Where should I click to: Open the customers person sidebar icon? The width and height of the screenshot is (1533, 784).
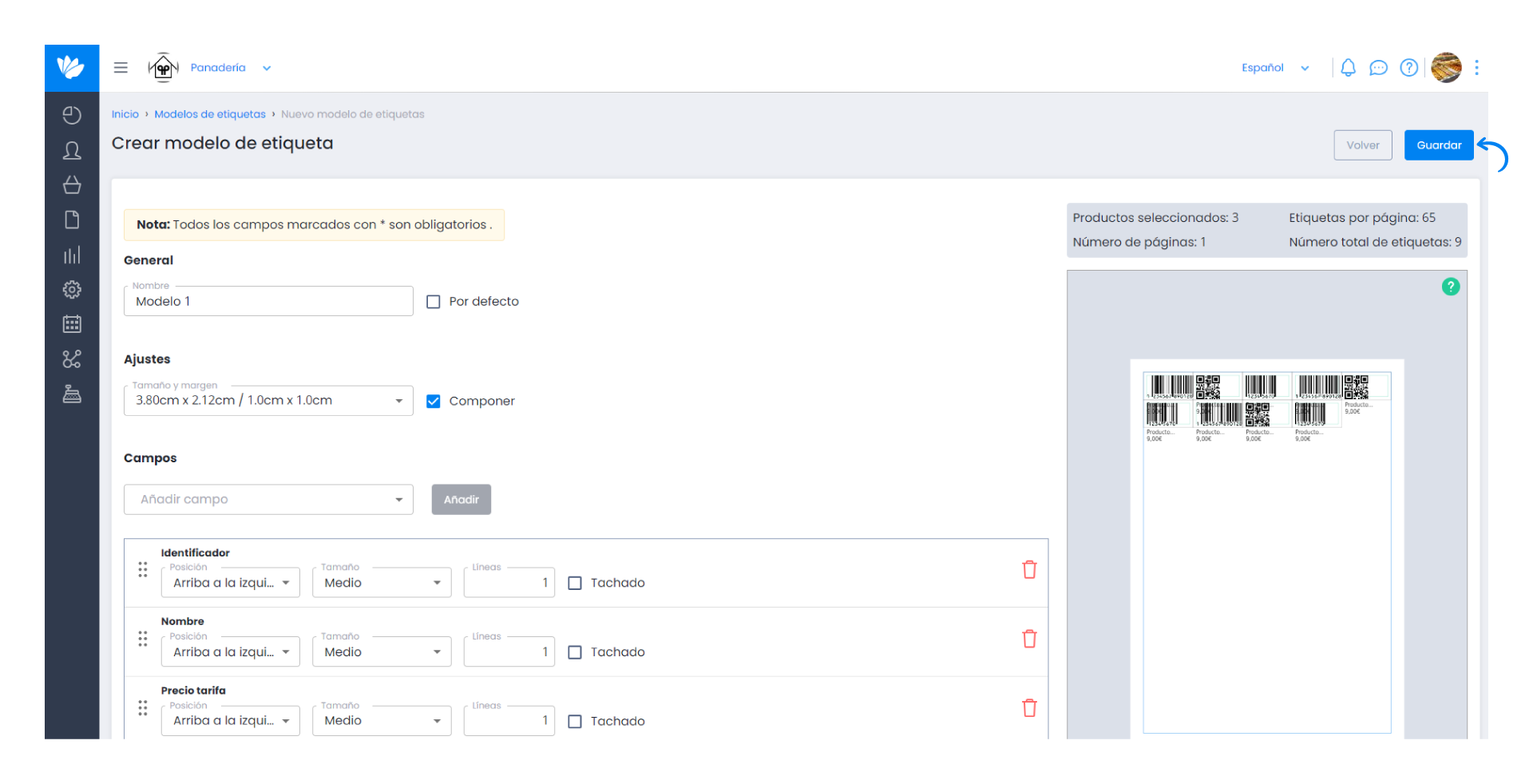click(72, 150)
